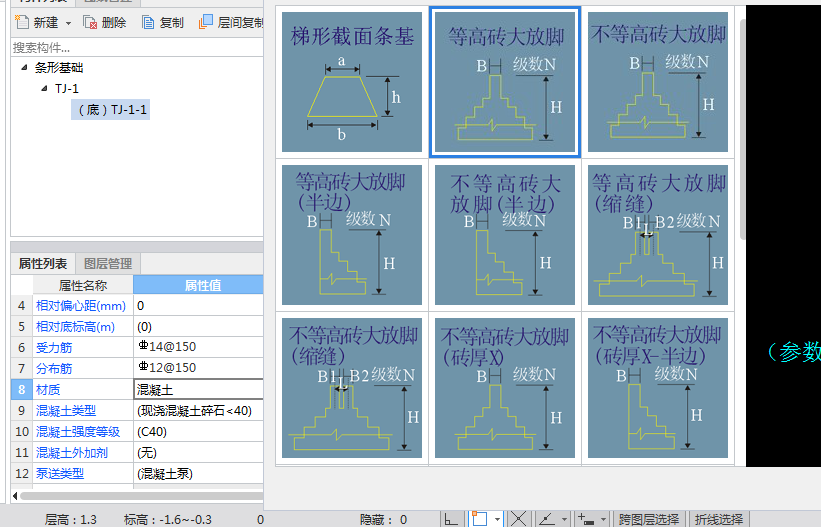Choose the 不等高砖大放脚(缩缝) thumbnail
Screen dimensions: 821x527
pyautogui.click(x=352, y=388)
